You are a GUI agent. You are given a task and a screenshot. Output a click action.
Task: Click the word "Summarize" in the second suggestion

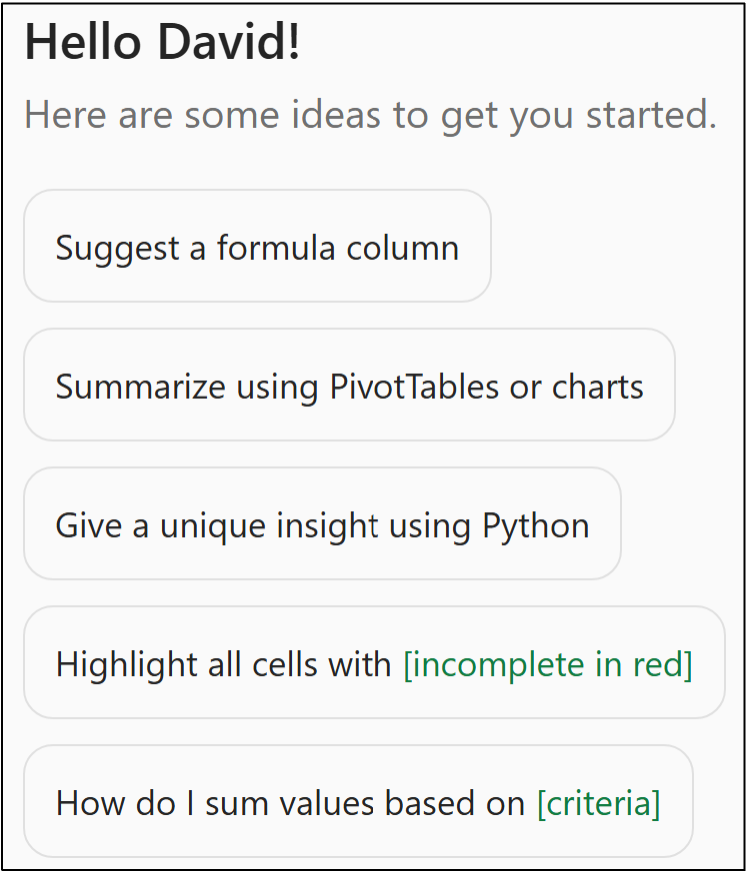140,386
